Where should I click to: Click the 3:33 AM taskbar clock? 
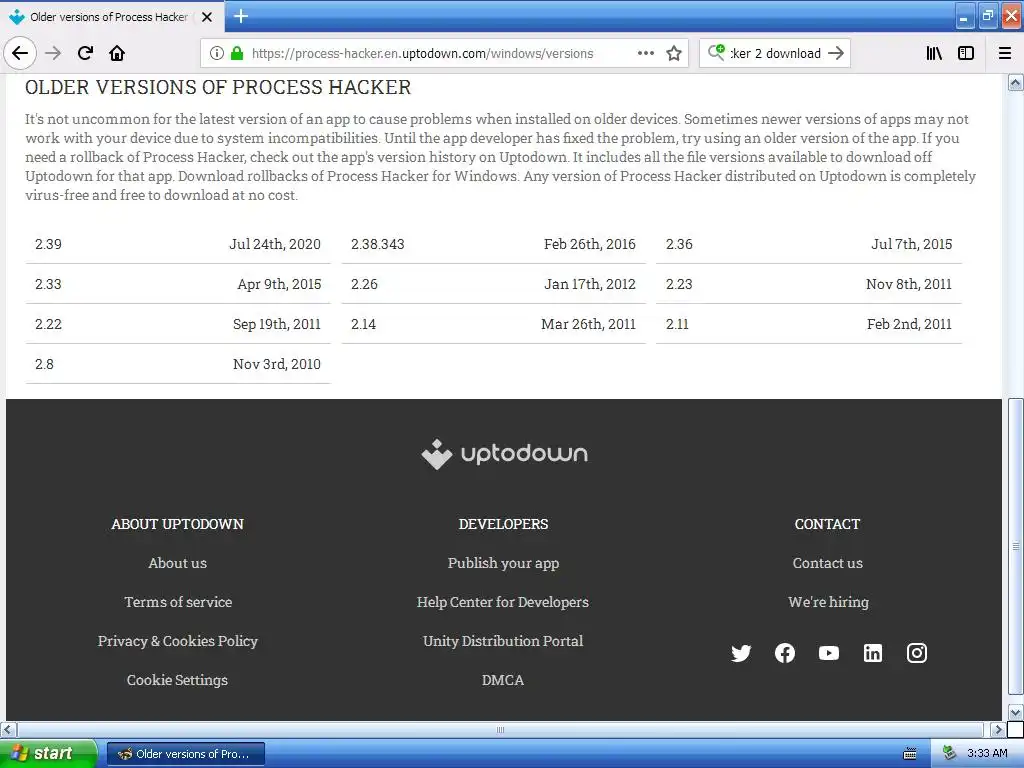987,754
